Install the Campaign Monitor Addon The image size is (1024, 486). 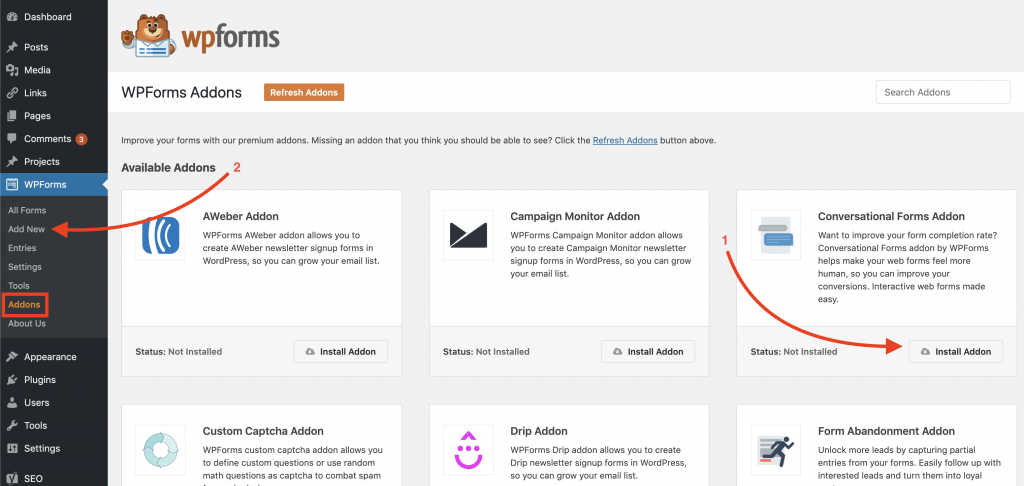coord(648,351)
